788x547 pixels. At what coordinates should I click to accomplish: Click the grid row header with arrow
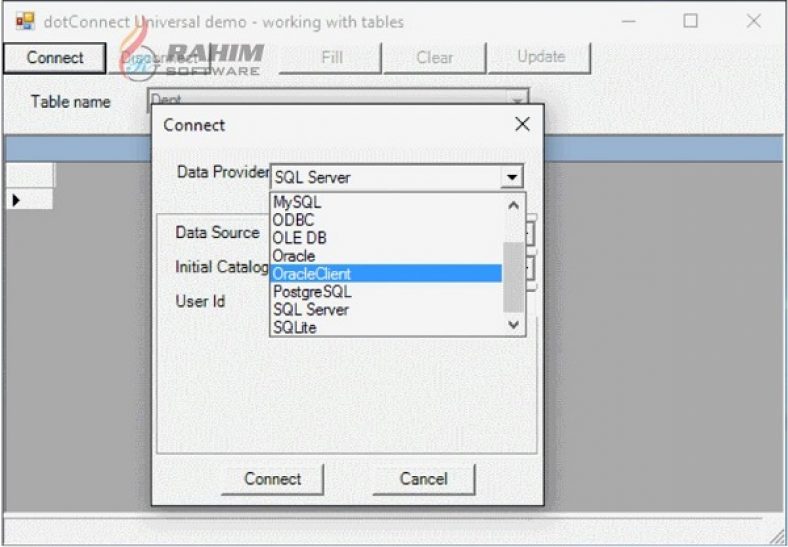pos(29,200)
